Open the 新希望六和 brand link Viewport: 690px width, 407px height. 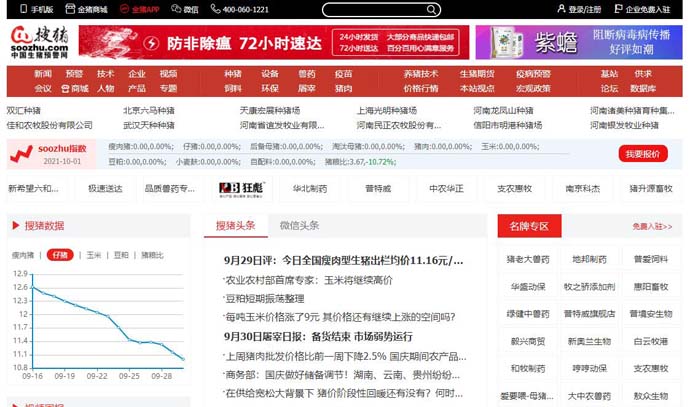pyautogui.click(x=33, y=189)
